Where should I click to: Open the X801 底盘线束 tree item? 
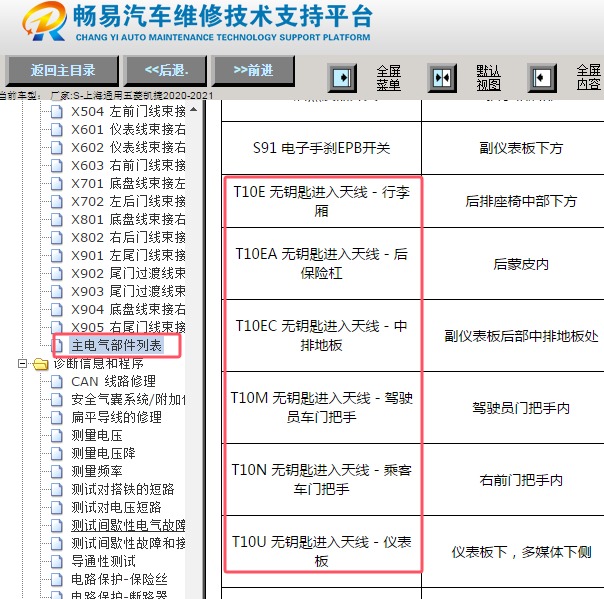(x=128, y=220)
